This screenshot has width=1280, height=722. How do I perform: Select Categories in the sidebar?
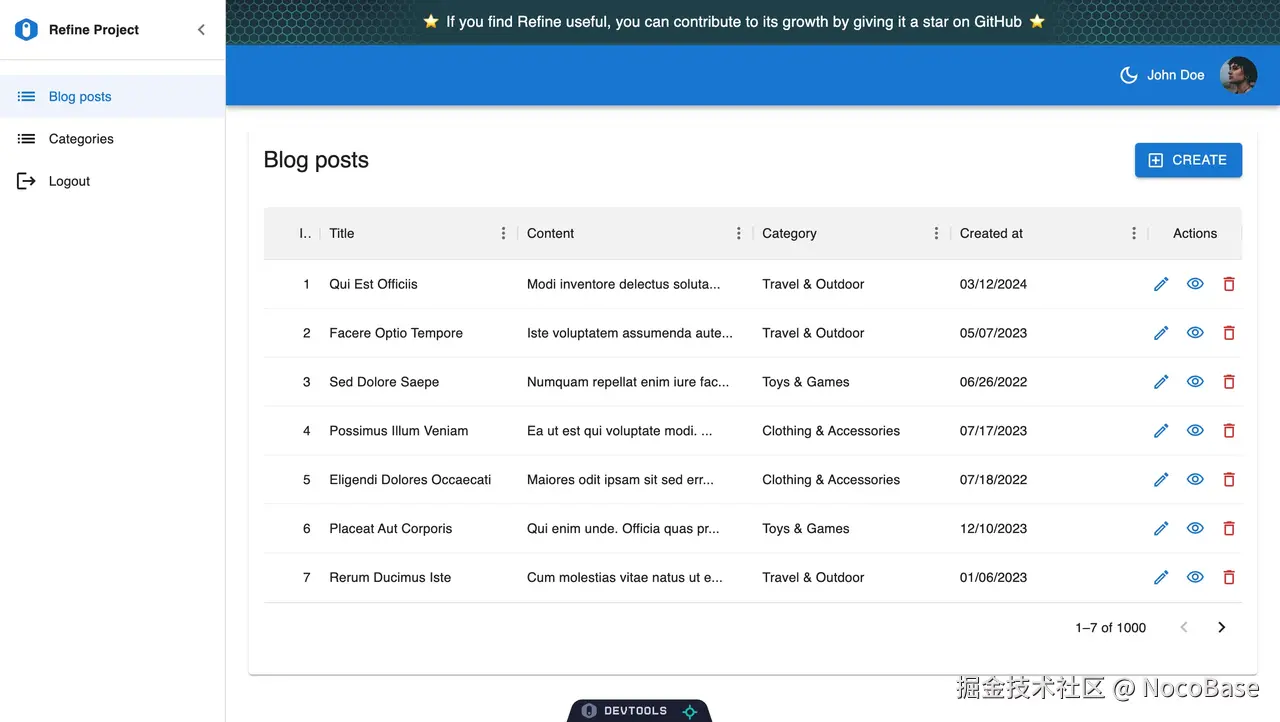pyautogui.click(x=81, y=139)
